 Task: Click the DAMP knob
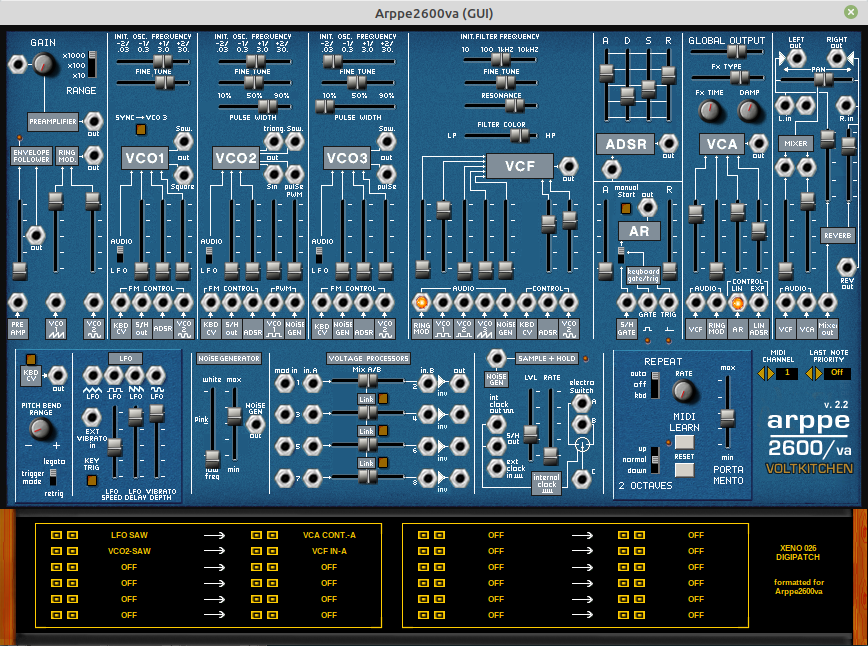pyautogui.click(x=748, y=111)
